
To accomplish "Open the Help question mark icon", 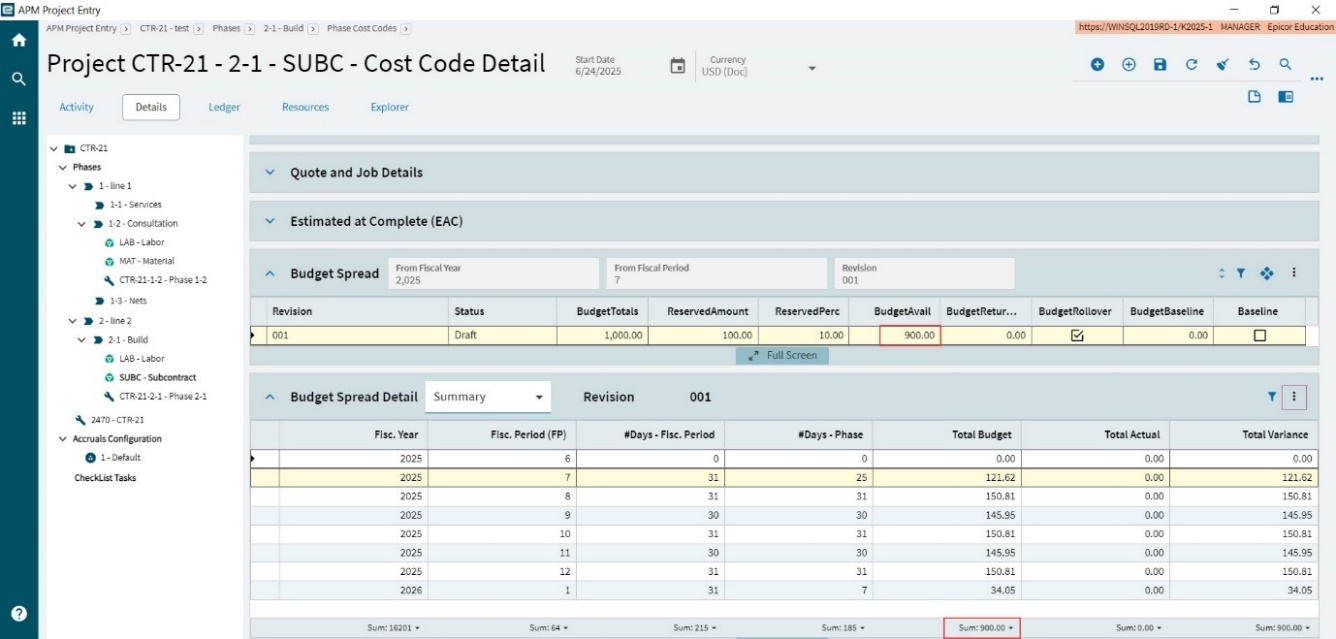I will [x=18, y=614].
